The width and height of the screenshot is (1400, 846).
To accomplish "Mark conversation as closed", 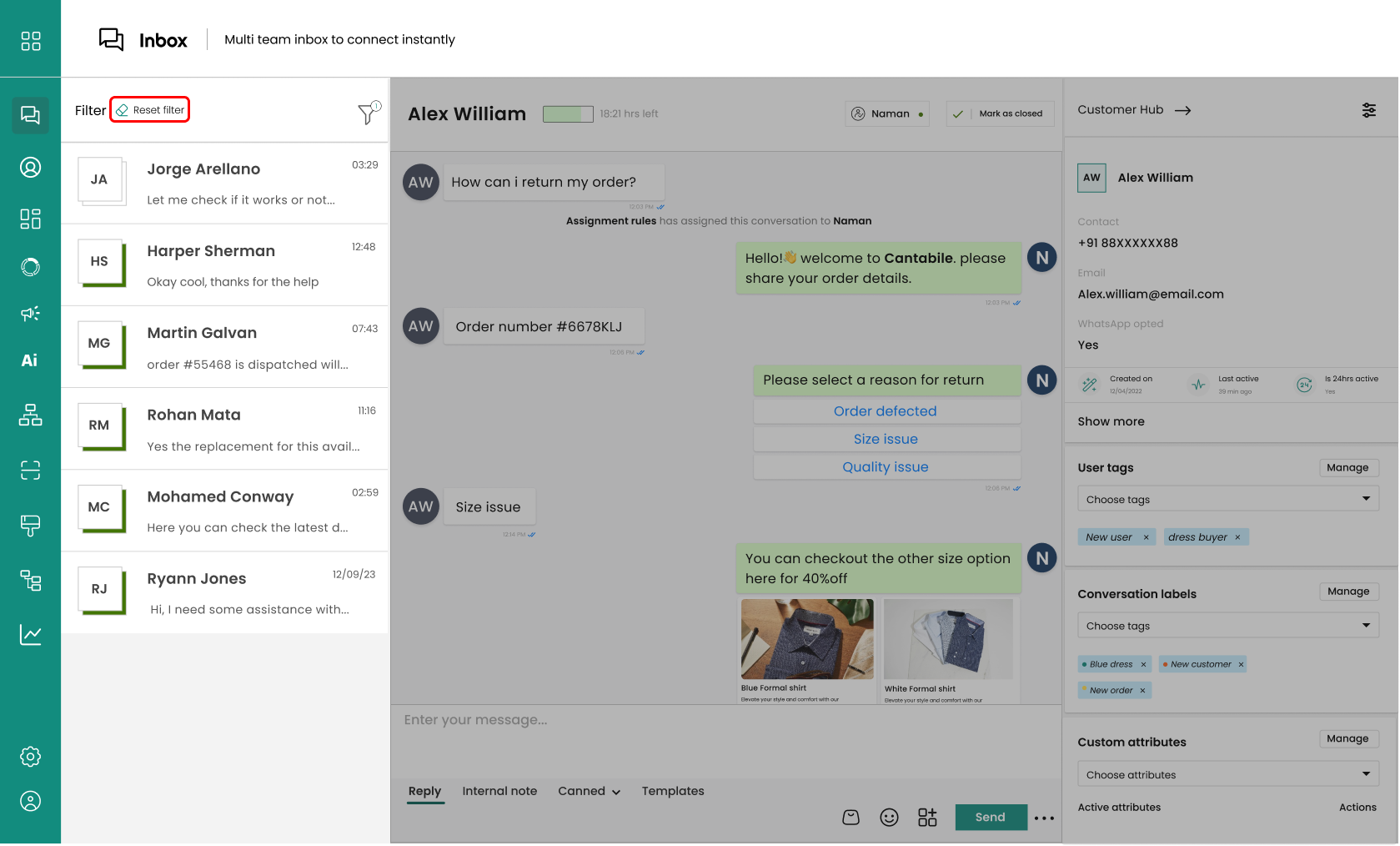I will (x=1001, y=113).
